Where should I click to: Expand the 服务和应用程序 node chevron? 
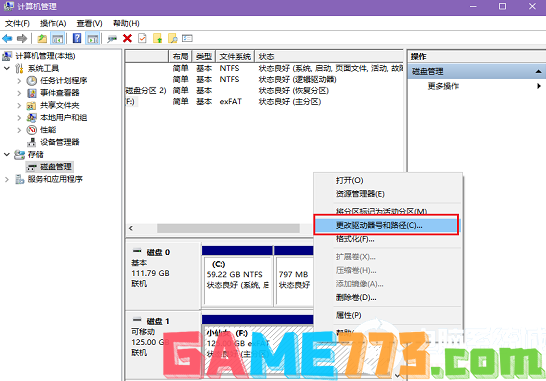(7, 179)
